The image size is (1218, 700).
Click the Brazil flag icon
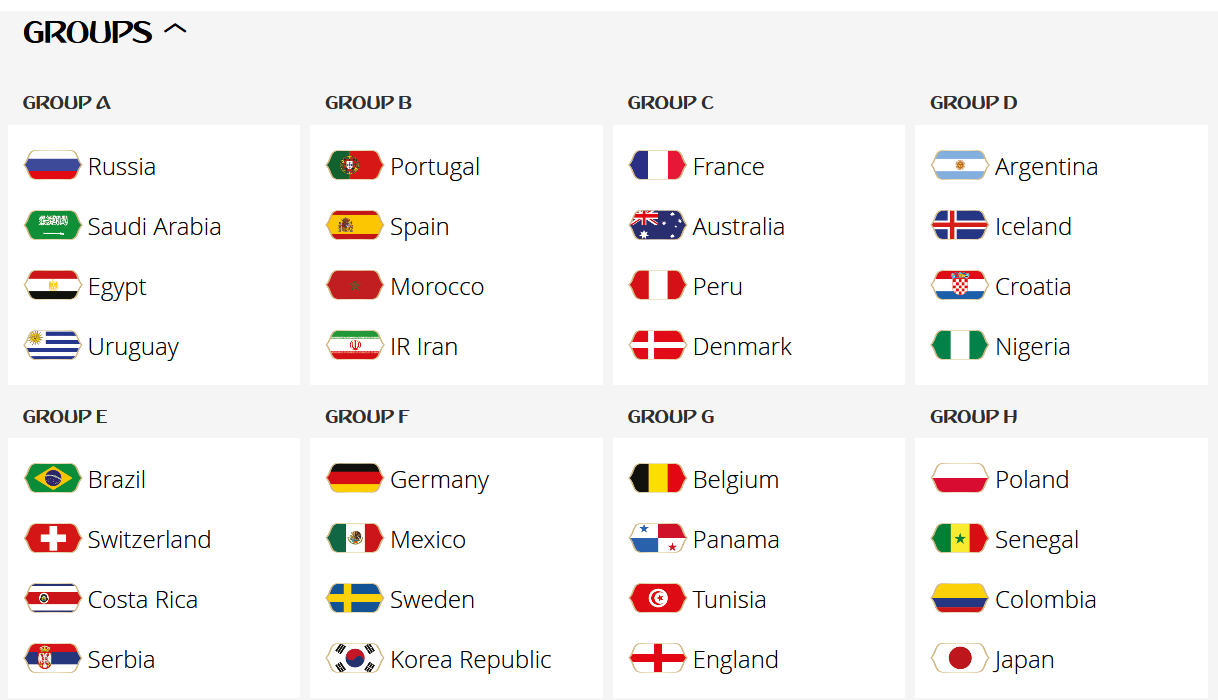53,479
